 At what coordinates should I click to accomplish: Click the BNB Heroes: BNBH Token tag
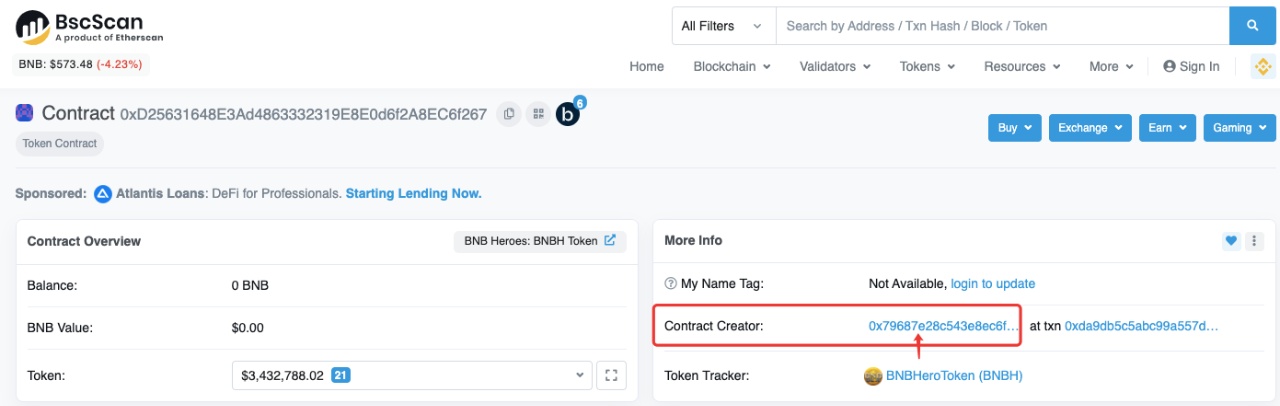tap(539, 241)
